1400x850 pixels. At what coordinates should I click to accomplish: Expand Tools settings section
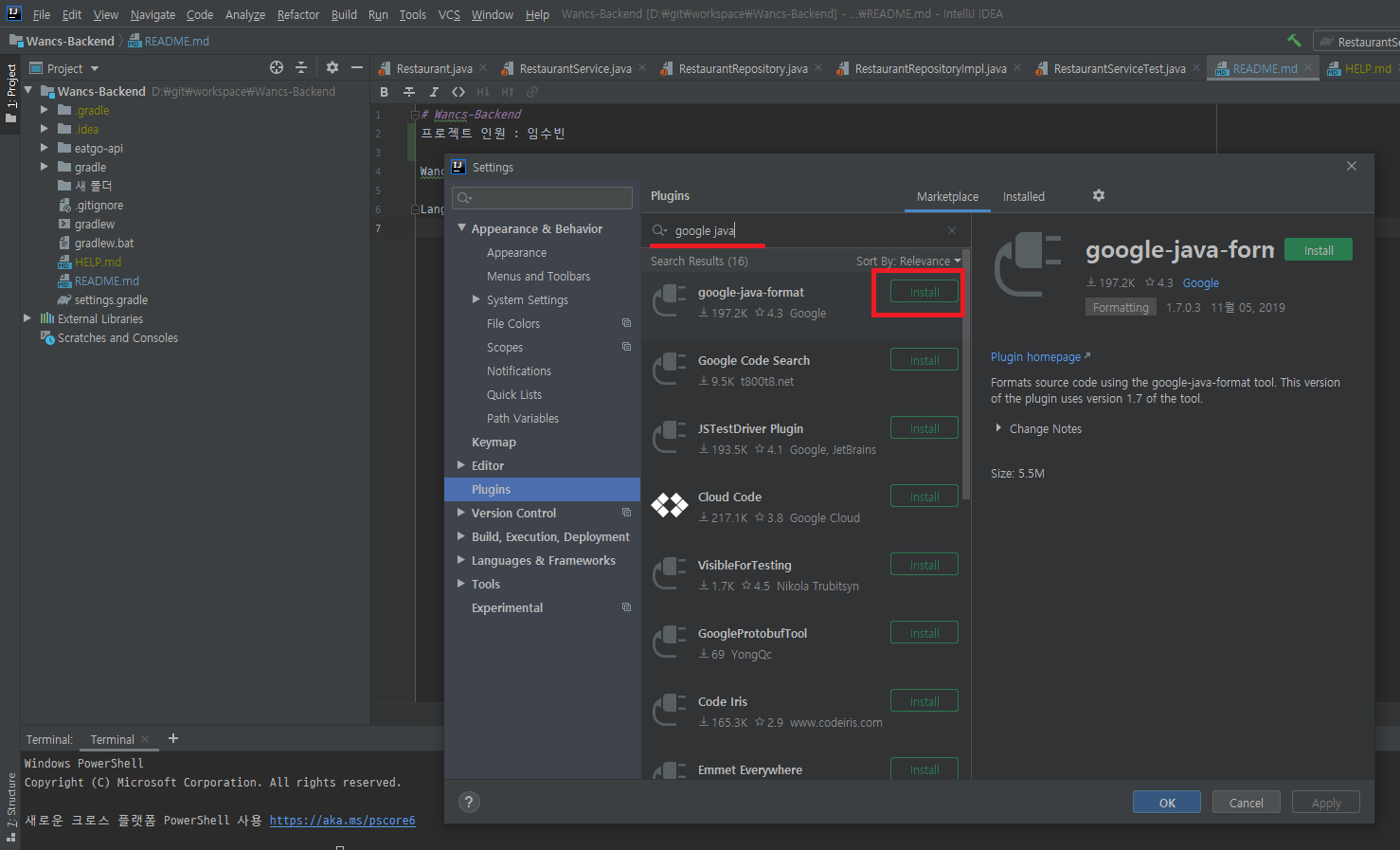point(461,584)
